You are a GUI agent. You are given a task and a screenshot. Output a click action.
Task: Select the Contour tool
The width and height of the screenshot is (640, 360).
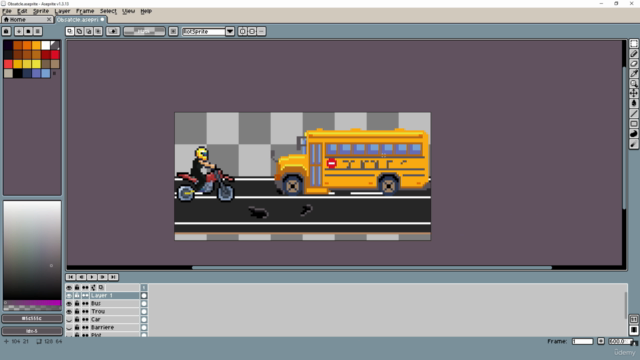(633, 134)
